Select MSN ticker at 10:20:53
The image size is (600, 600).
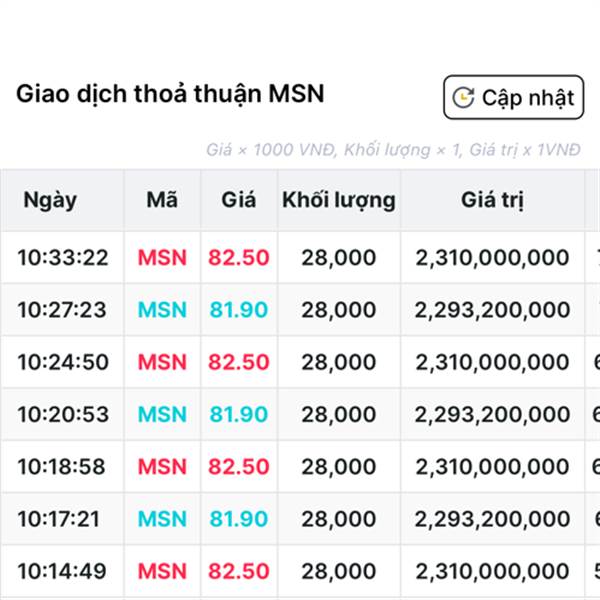pos(162,414)
